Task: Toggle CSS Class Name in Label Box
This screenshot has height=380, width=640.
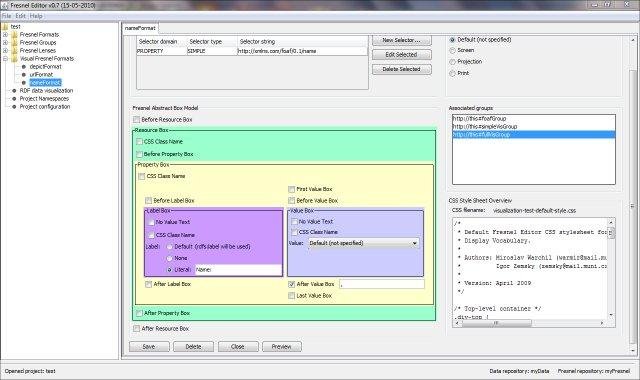Action: point(151,235)
